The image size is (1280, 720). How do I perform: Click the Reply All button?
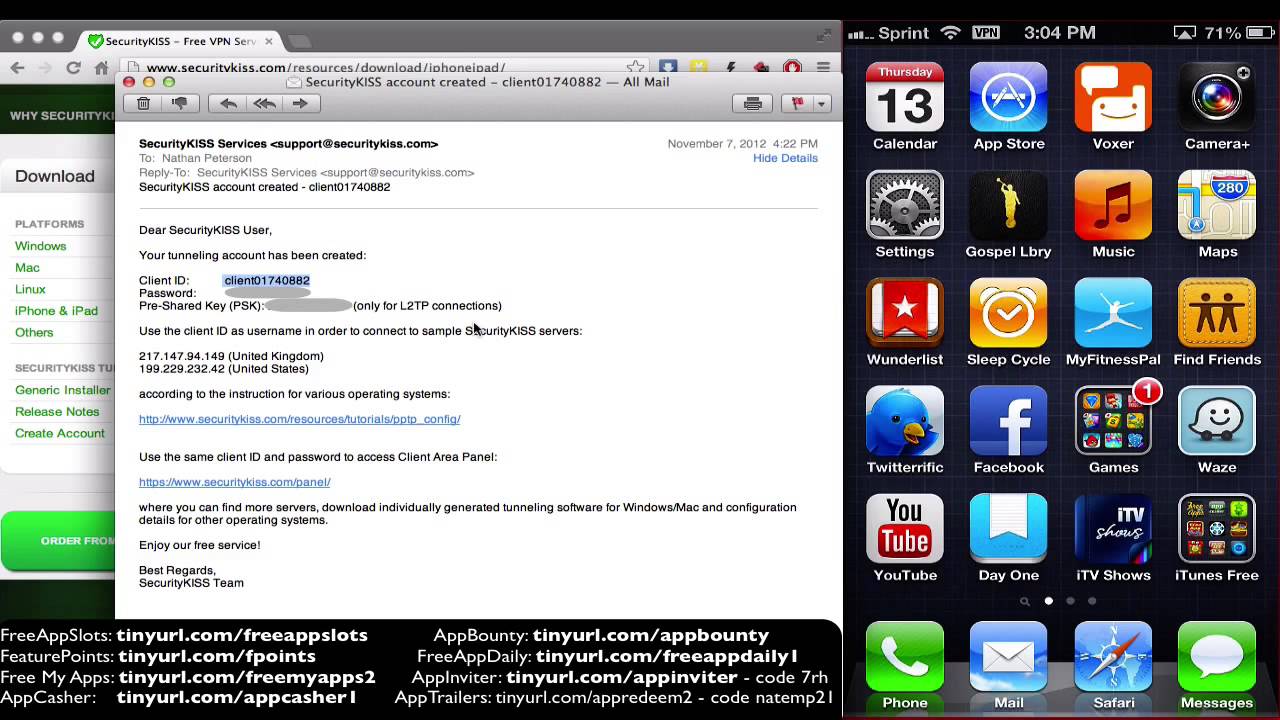(x=264, y=103)
